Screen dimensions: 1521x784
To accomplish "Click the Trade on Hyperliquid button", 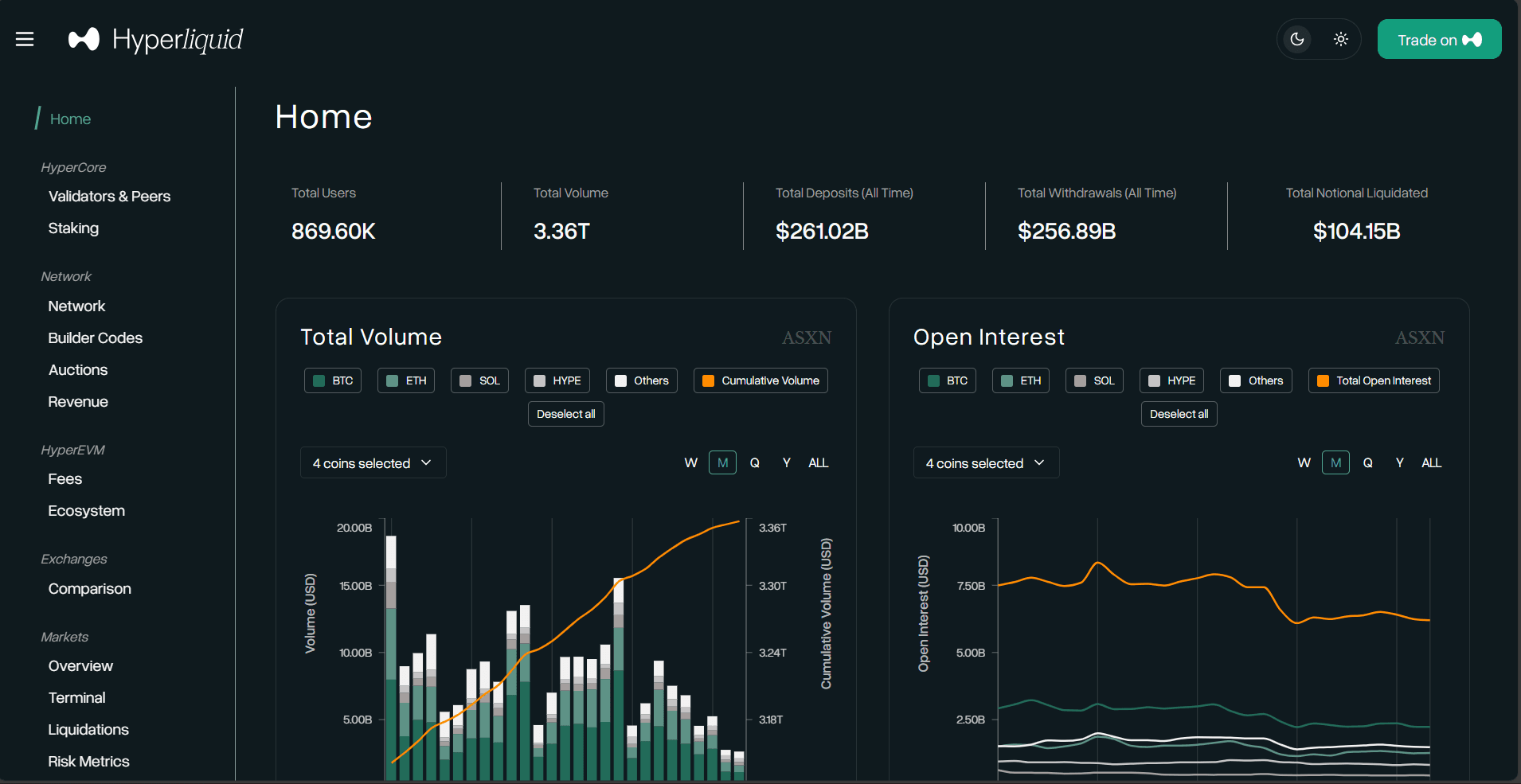I will point(1439,40).
